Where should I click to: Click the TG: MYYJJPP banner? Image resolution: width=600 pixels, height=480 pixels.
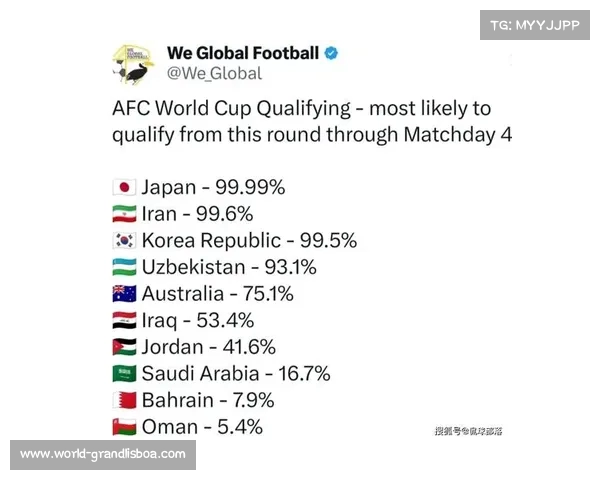[x=535, y=25]
